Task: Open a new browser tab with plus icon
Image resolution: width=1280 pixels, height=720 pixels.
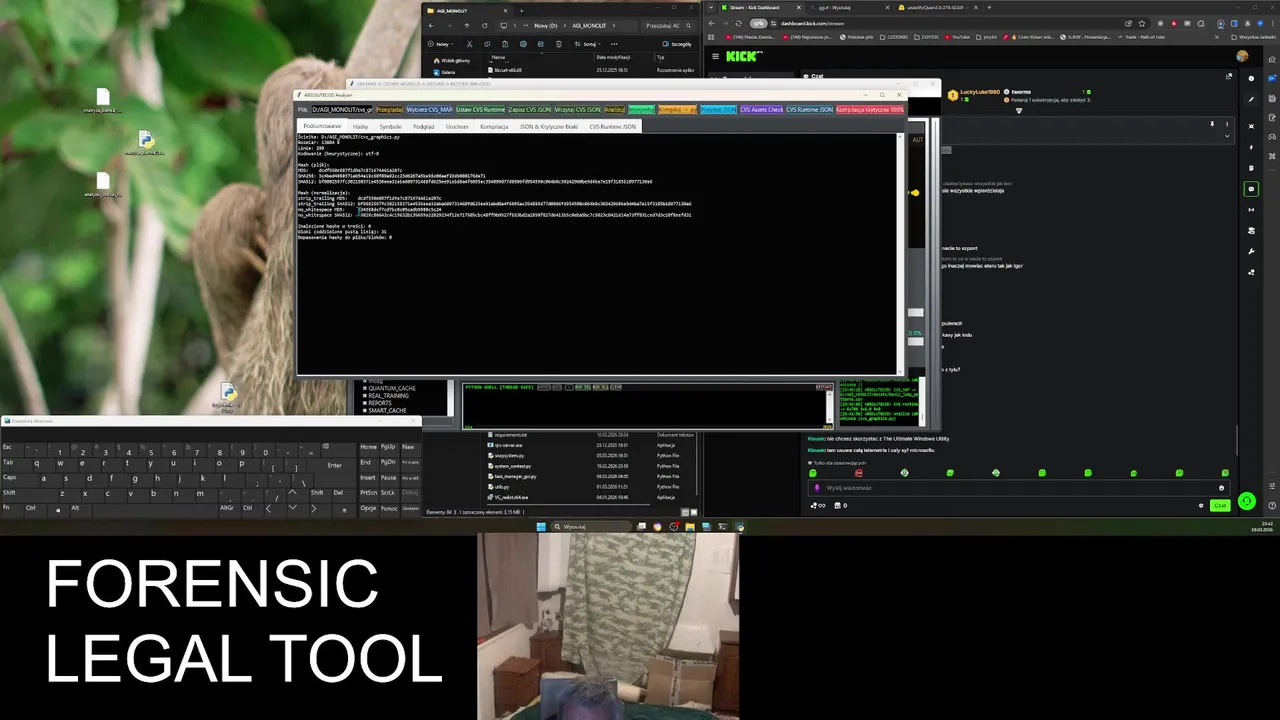Action: coord(990,7)
